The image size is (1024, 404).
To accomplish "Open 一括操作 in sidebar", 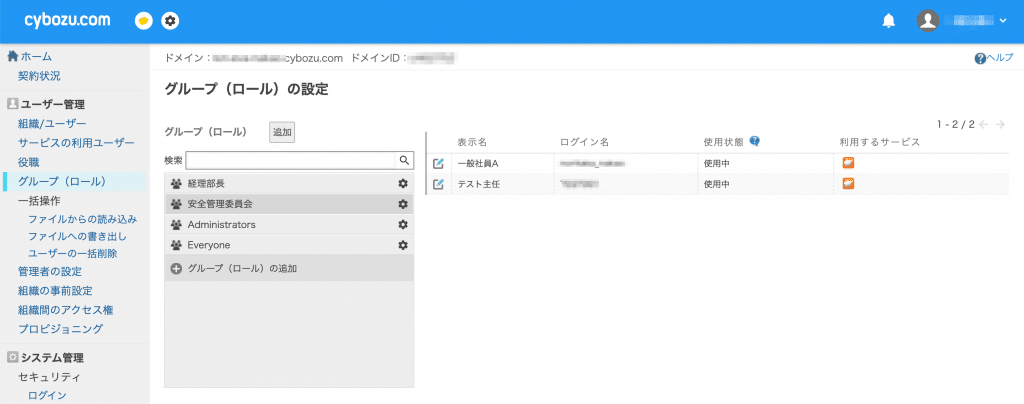I will click(39, 201).
